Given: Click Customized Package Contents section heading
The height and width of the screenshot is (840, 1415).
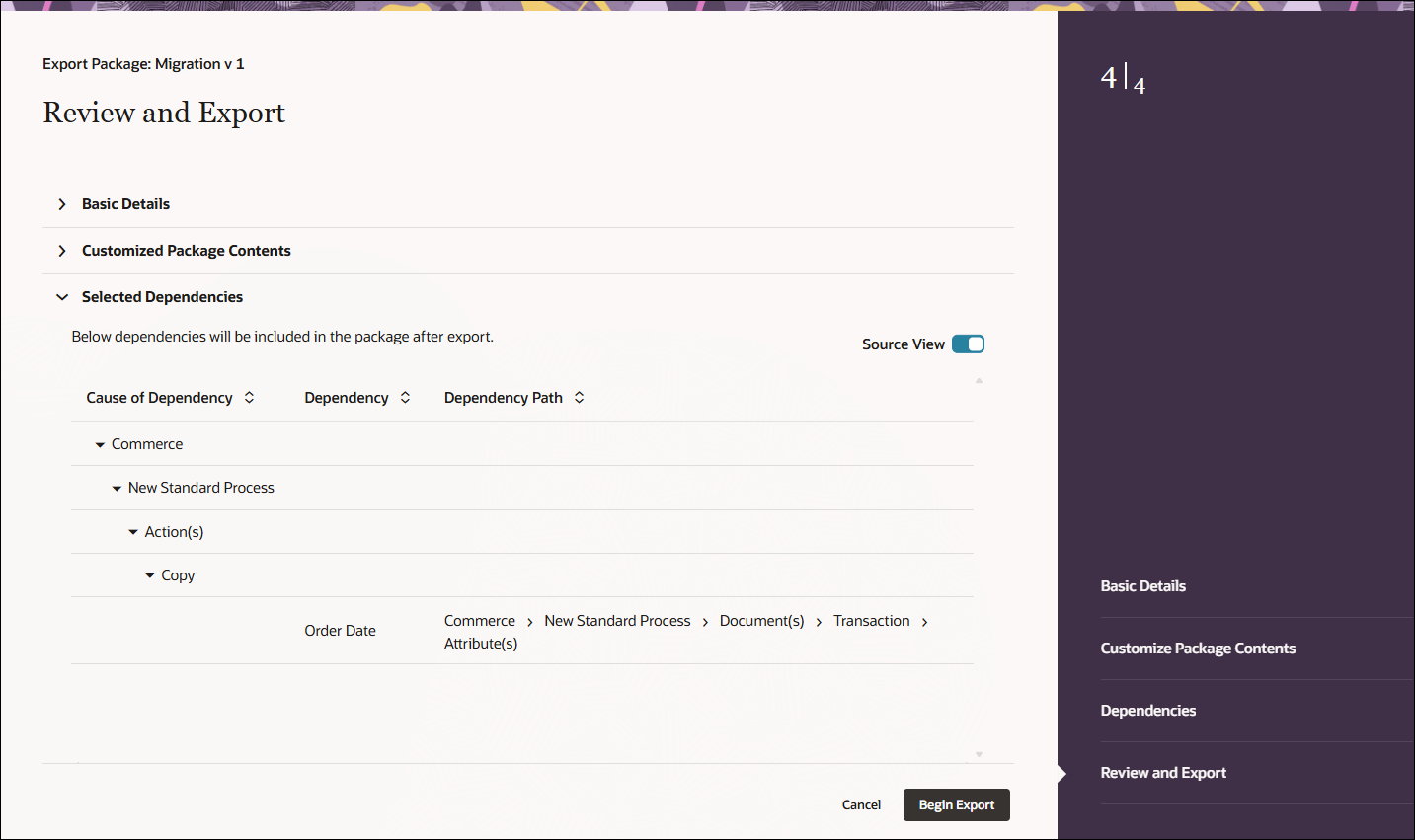Looking at the screenshot, I should click(x=186, y=251).
